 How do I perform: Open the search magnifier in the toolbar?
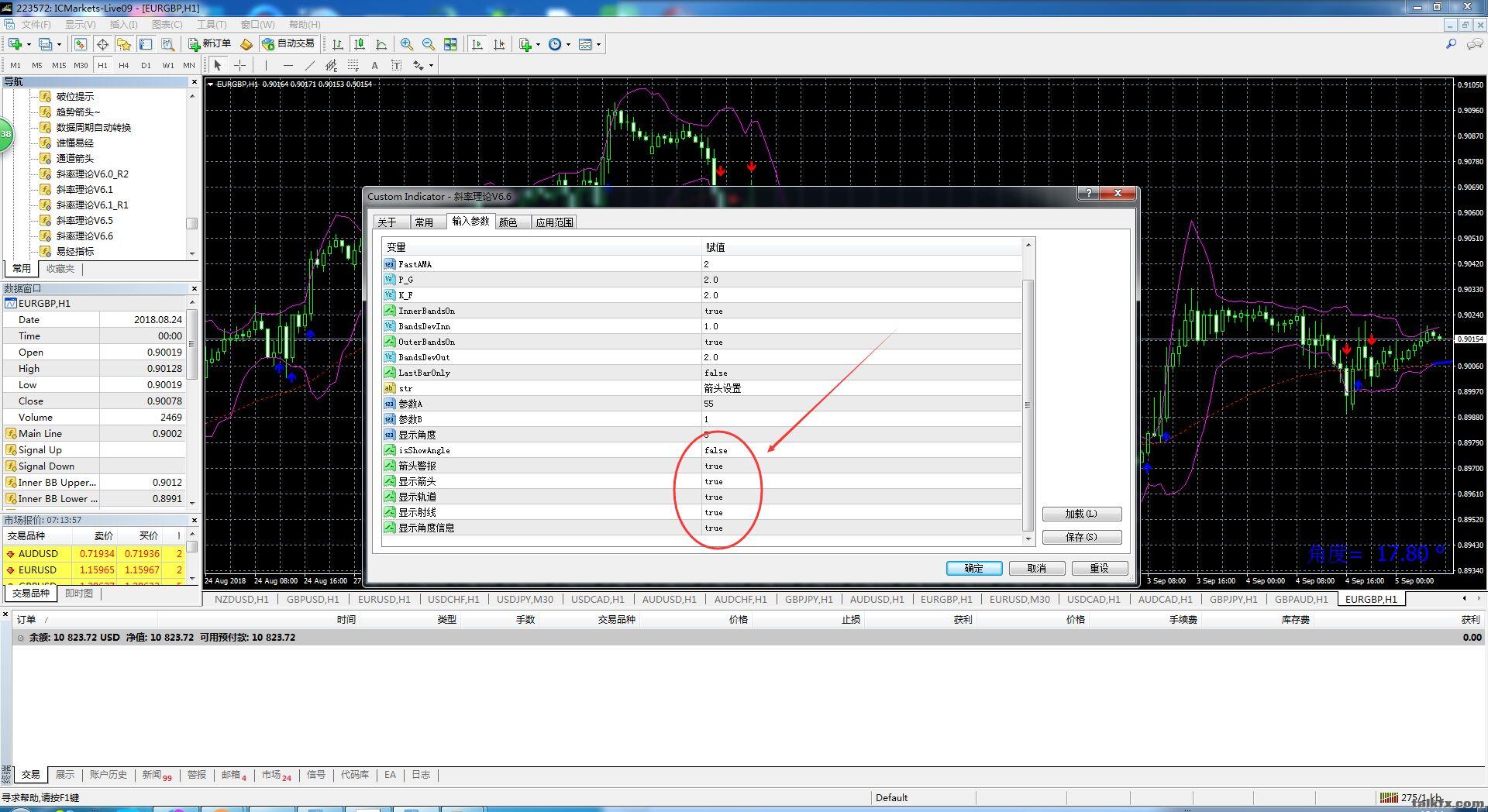(1451, 44)
